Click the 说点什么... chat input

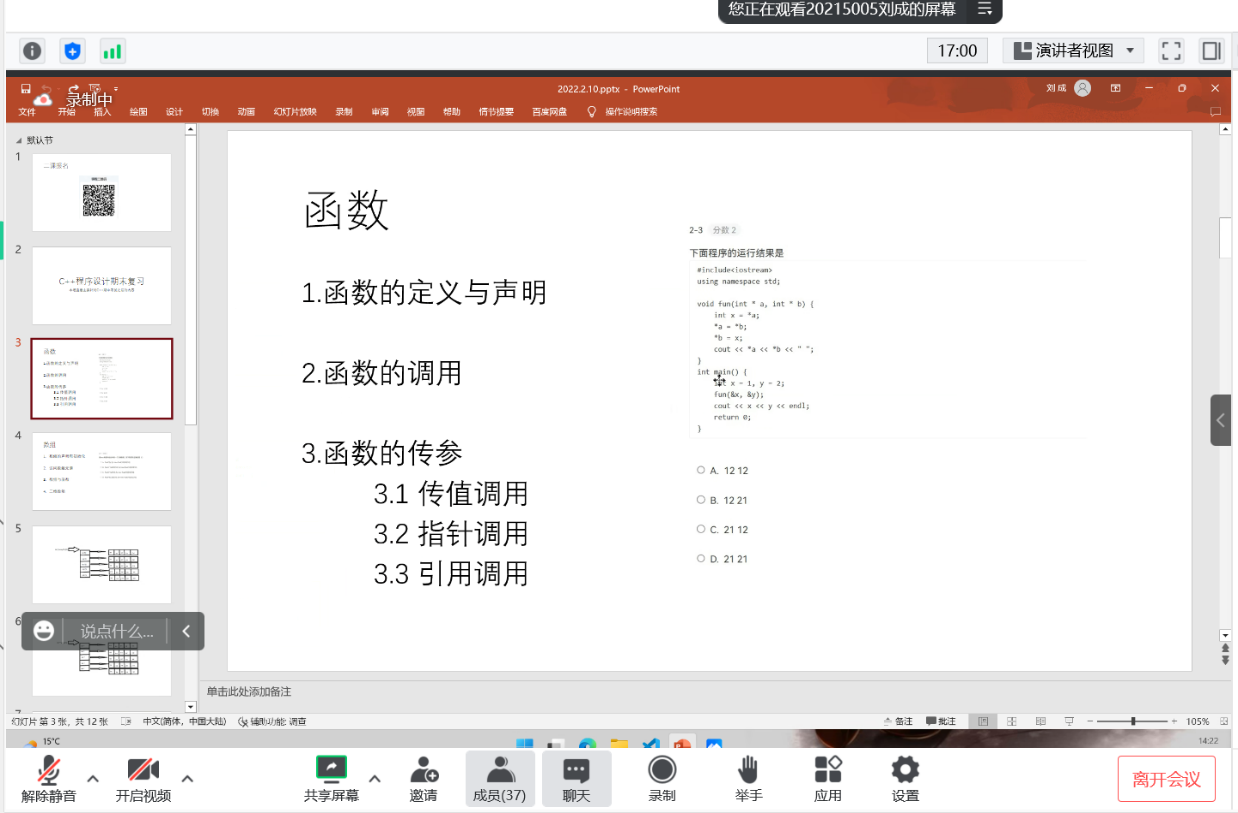pyautogui.click(x=117, y=632)
